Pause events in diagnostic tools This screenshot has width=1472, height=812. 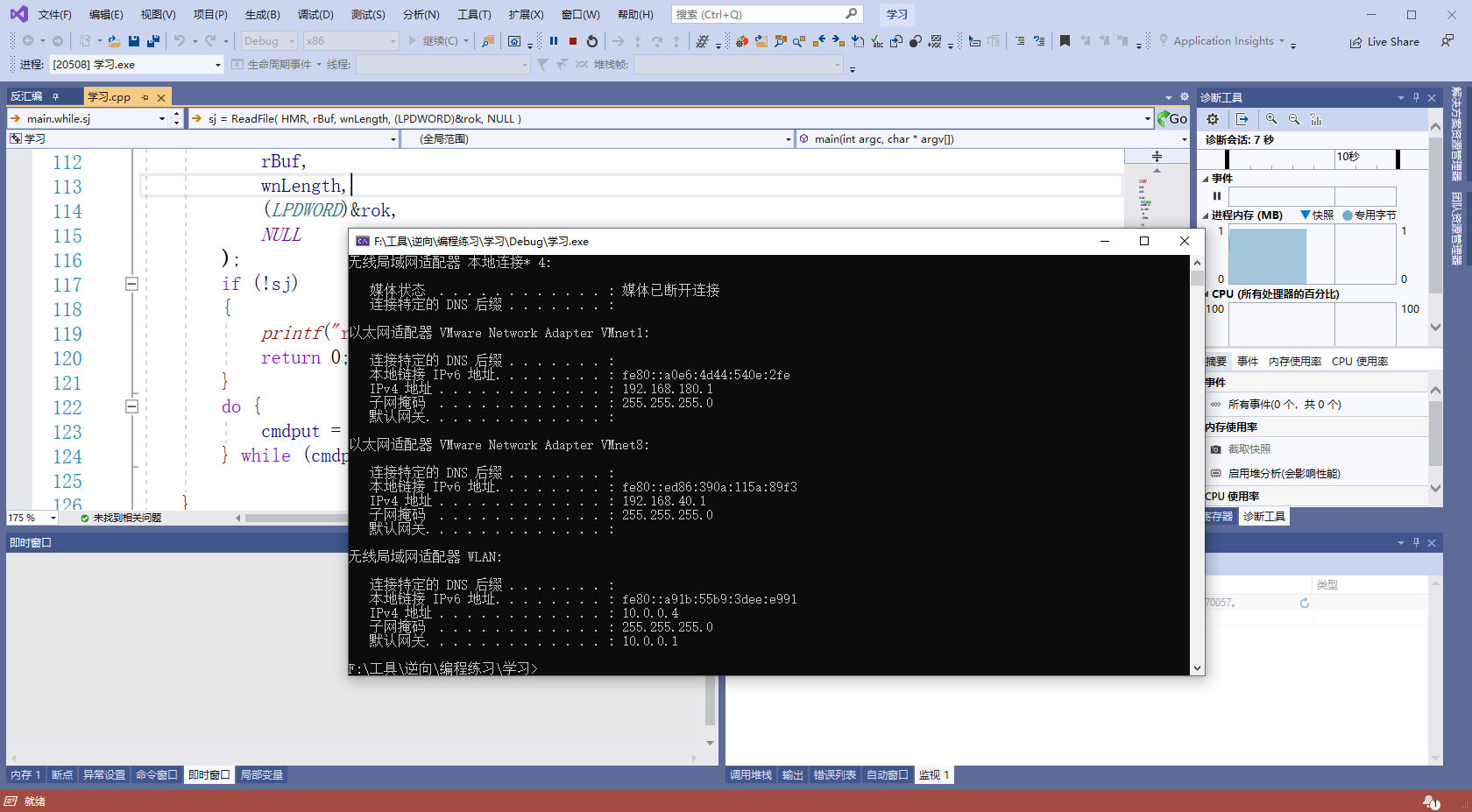pyautogui.click(x=1216, y=196)
